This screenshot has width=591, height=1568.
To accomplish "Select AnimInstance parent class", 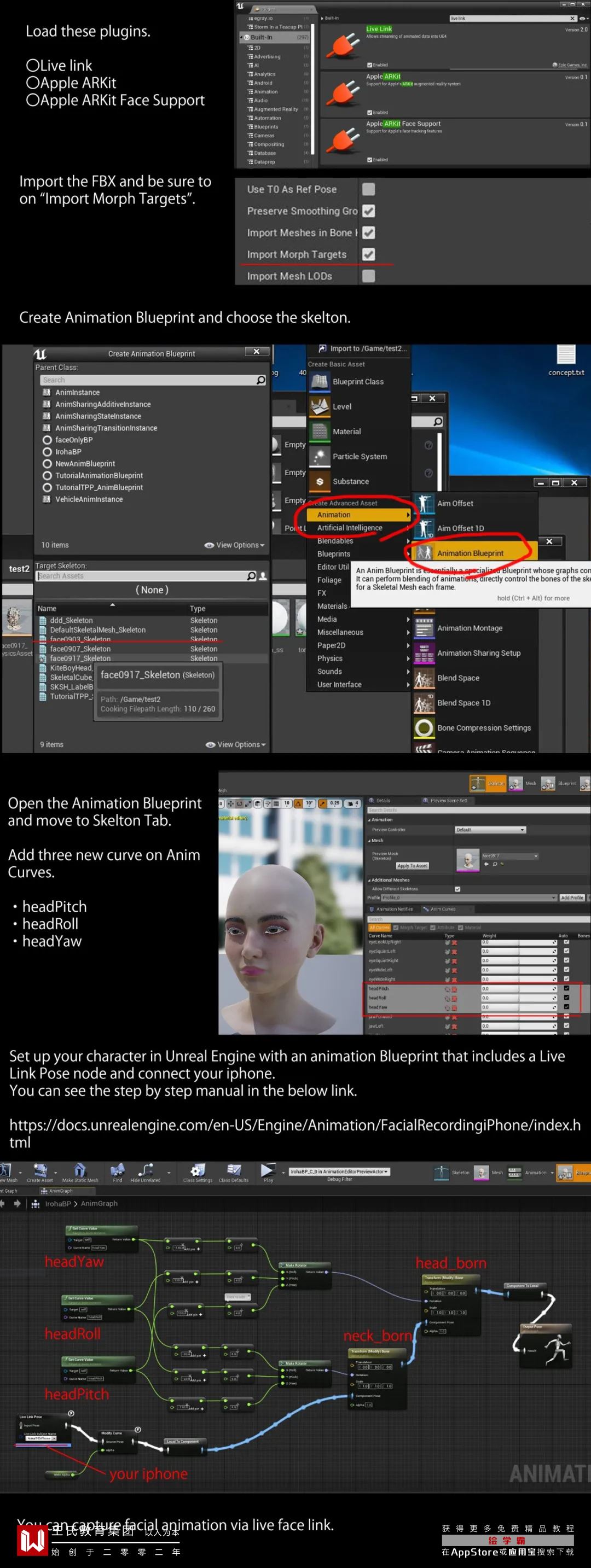I will click(77, 393).
